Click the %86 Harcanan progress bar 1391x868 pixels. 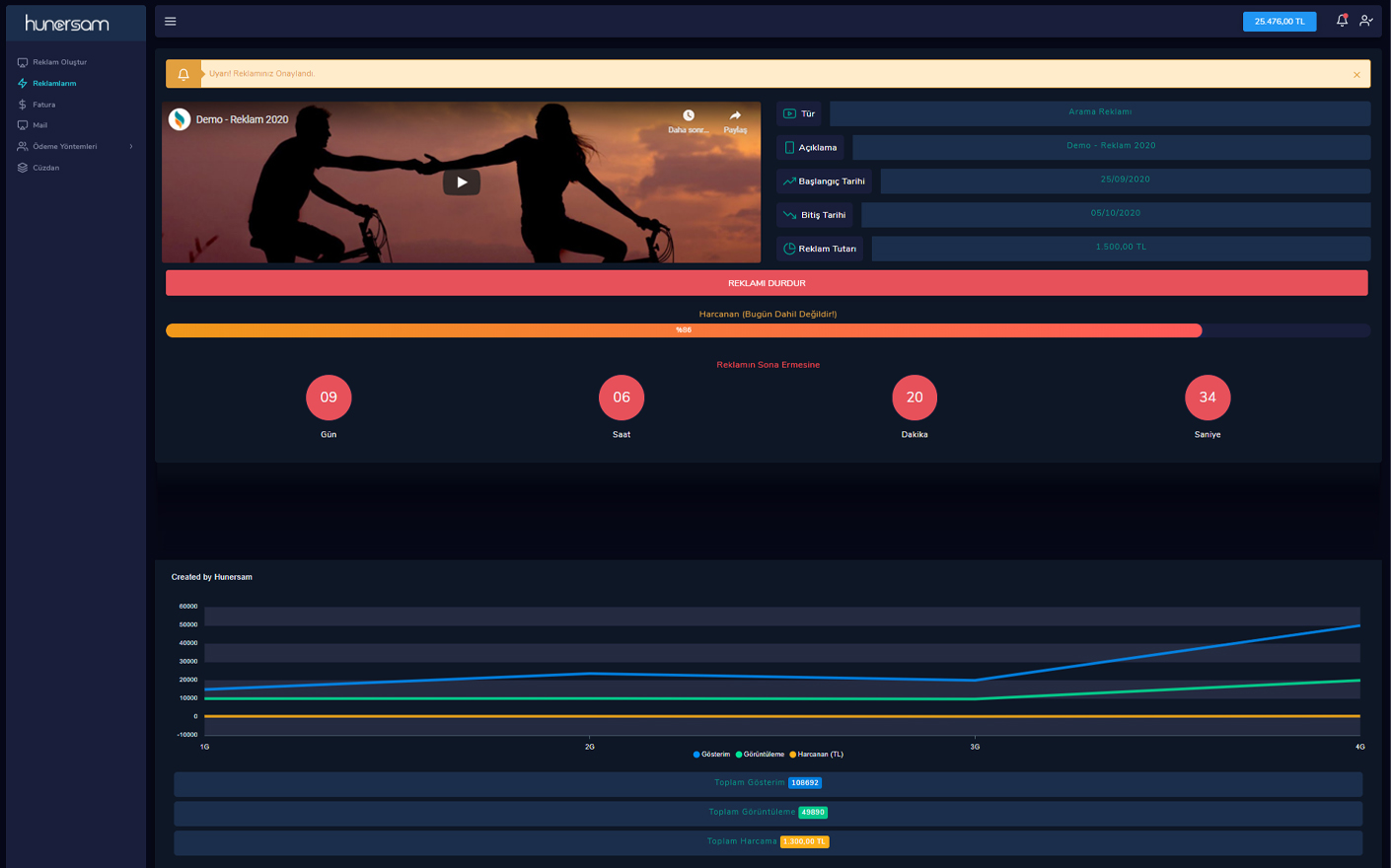coord(684,330)
